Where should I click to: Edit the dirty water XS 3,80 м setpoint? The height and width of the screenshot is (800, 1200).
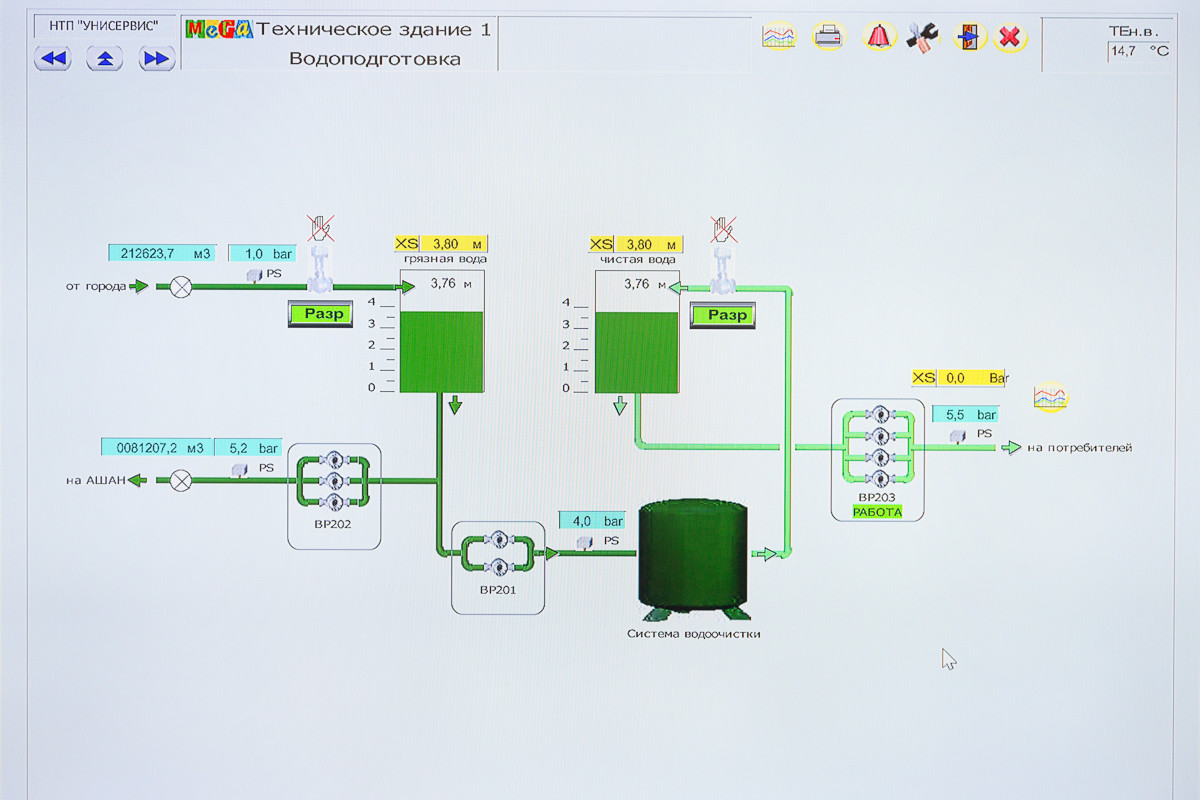coord(451,243)
